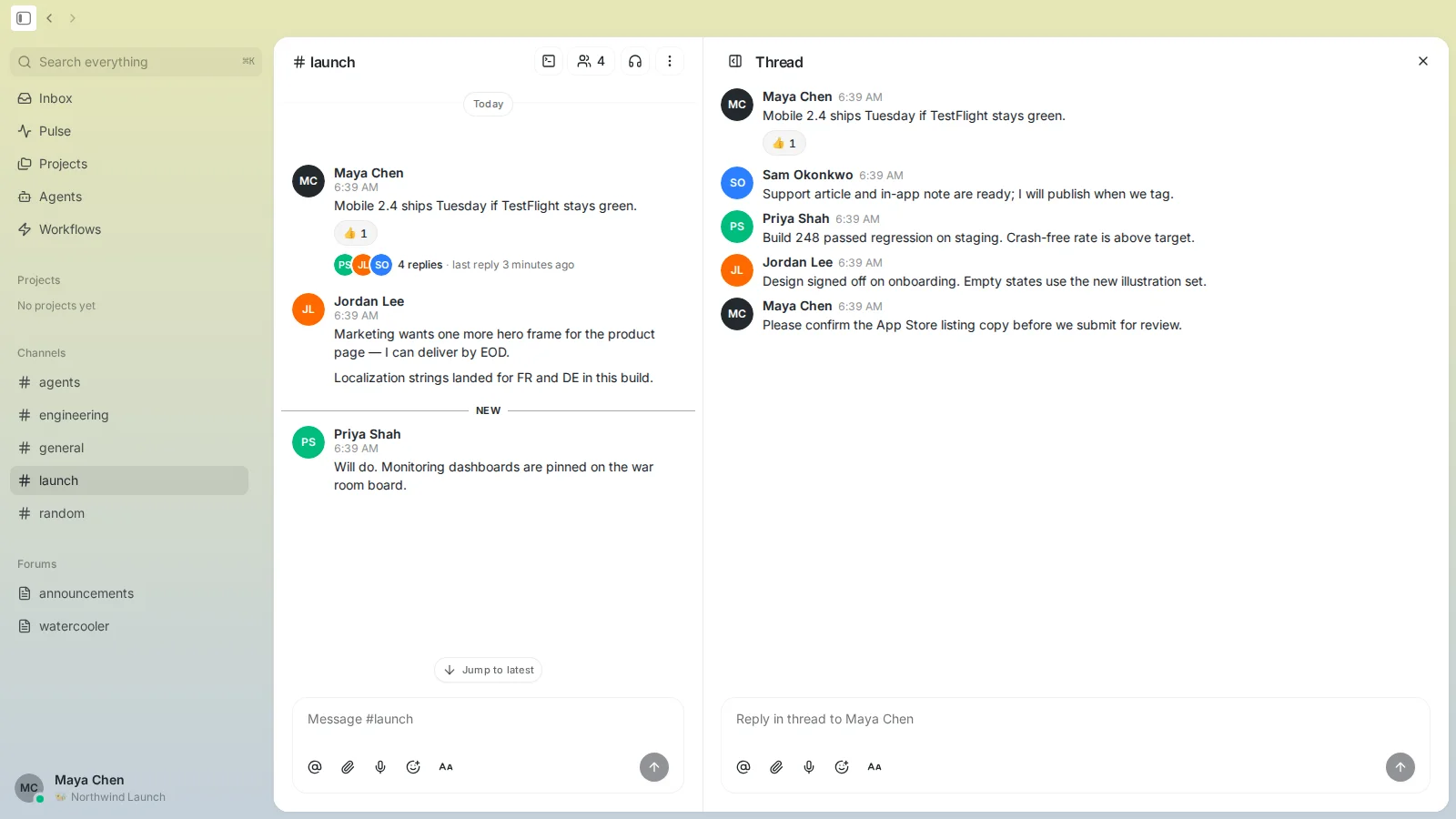Open the announcements forum
The height and width of the screenshot is (819, 1456).
tap(129, 593)
